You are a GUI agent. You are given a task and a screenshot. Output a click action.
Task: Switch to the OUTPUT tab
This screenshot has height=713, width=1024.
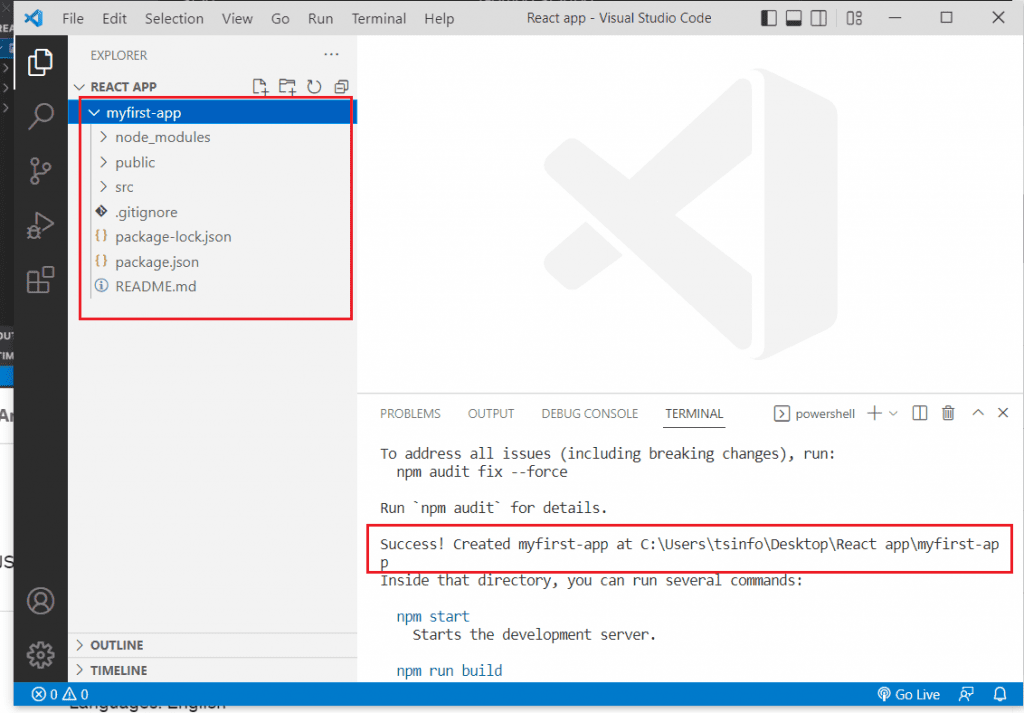tap(491, 413)
